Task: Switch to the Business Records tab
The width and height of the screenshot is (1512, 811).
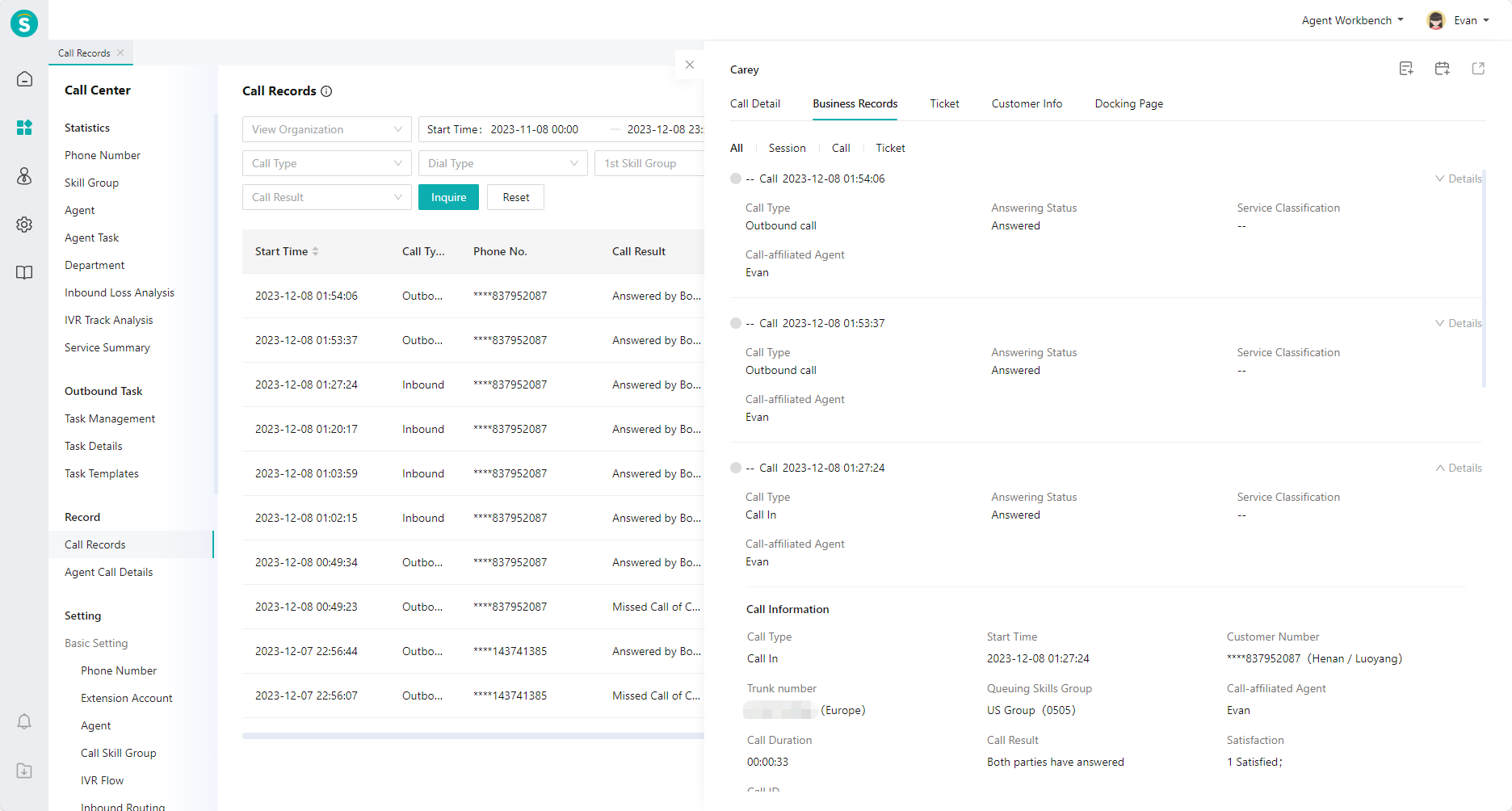Action: [x=855, y=103]
